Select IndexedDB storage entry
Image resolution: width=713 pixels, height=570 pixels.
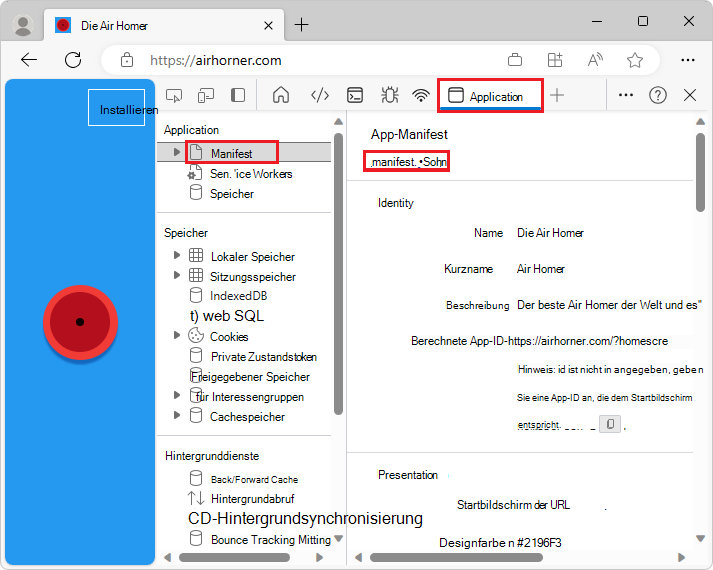[x=228, y=295]
